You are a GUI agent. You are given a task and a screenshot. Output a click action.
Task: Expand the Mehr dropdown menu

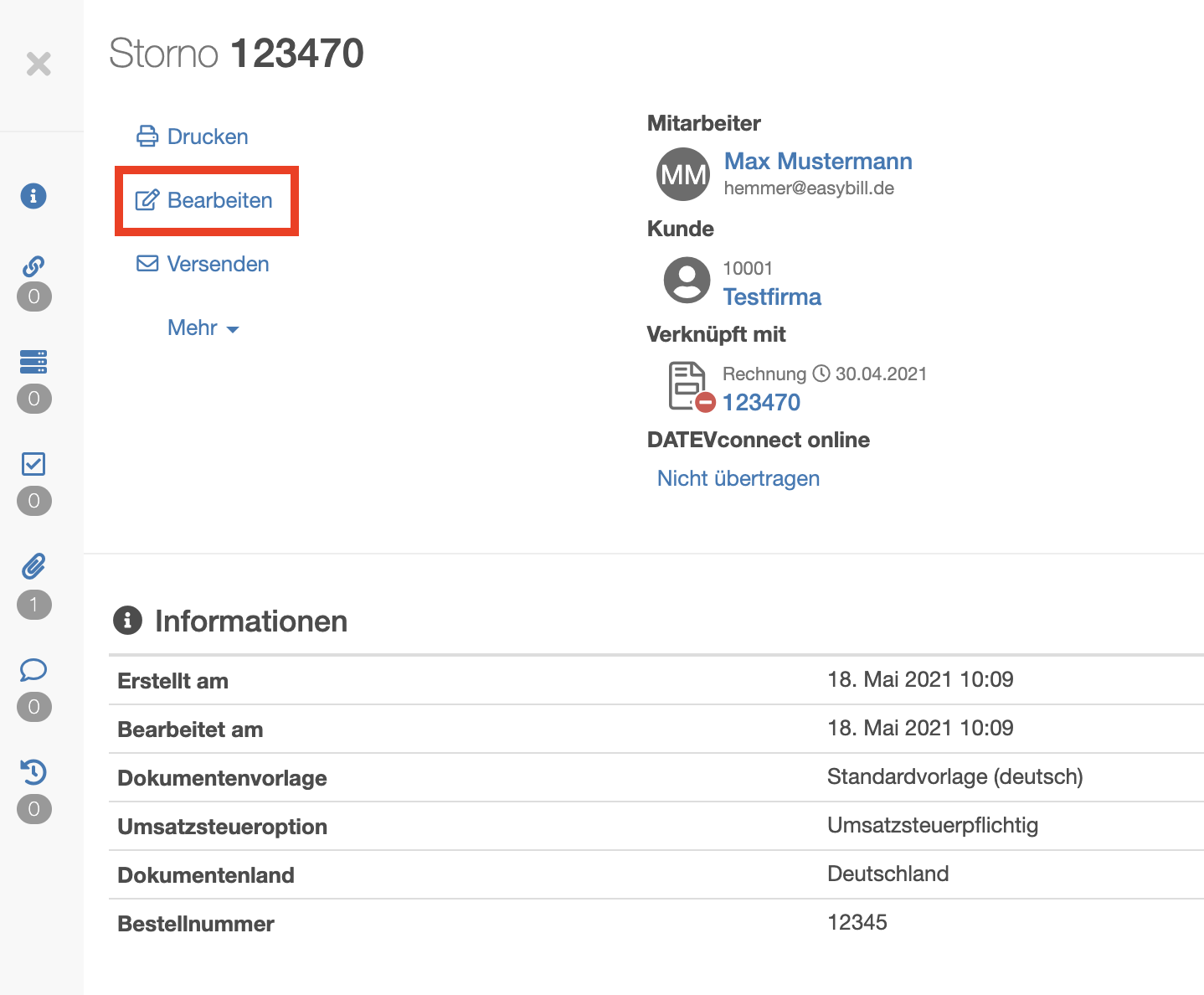point(203,327)
